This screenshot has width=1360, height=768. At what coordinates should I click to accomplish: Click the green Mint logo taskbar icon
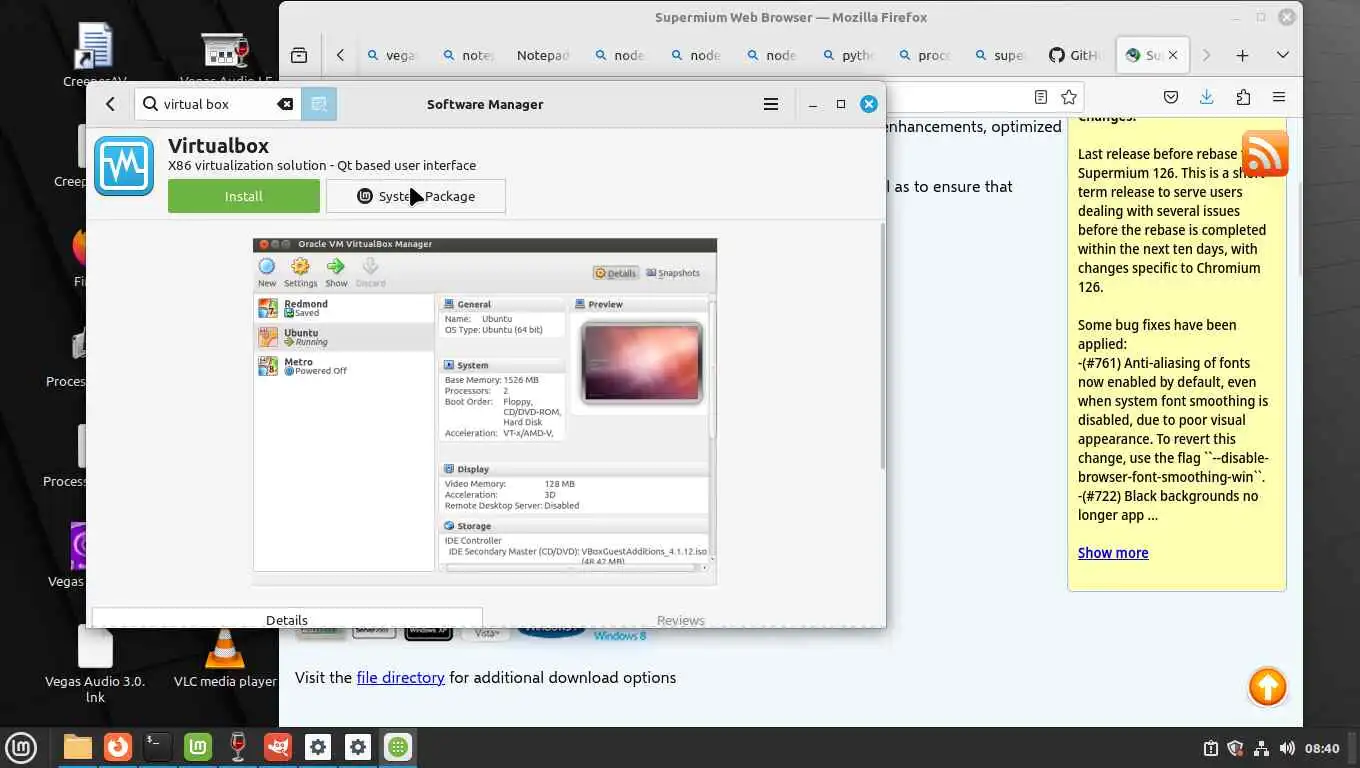[x=198, y=747]
